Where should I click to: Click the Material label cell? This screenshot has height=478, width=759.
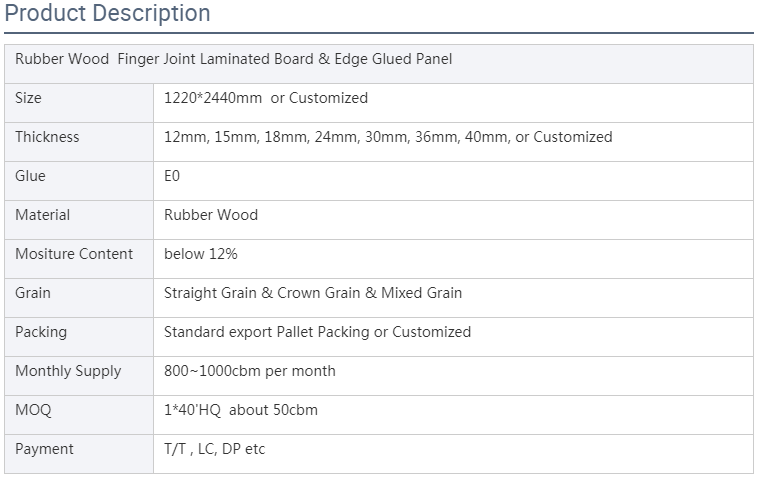click(79, 220)
